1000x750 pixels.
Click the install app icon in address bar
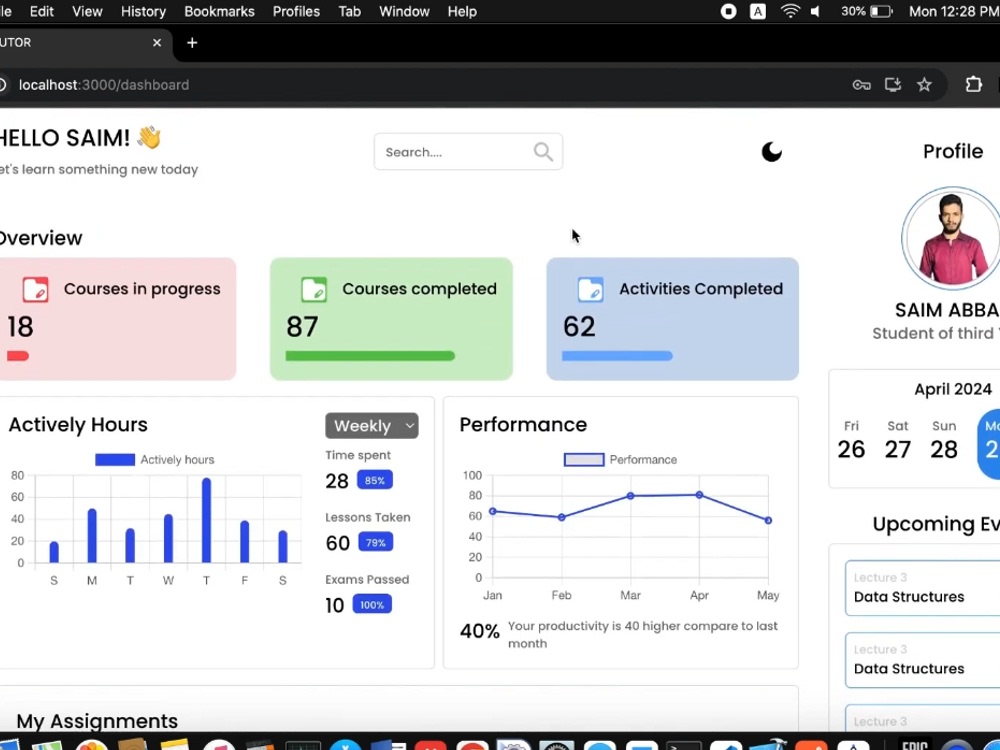(893, 85)
